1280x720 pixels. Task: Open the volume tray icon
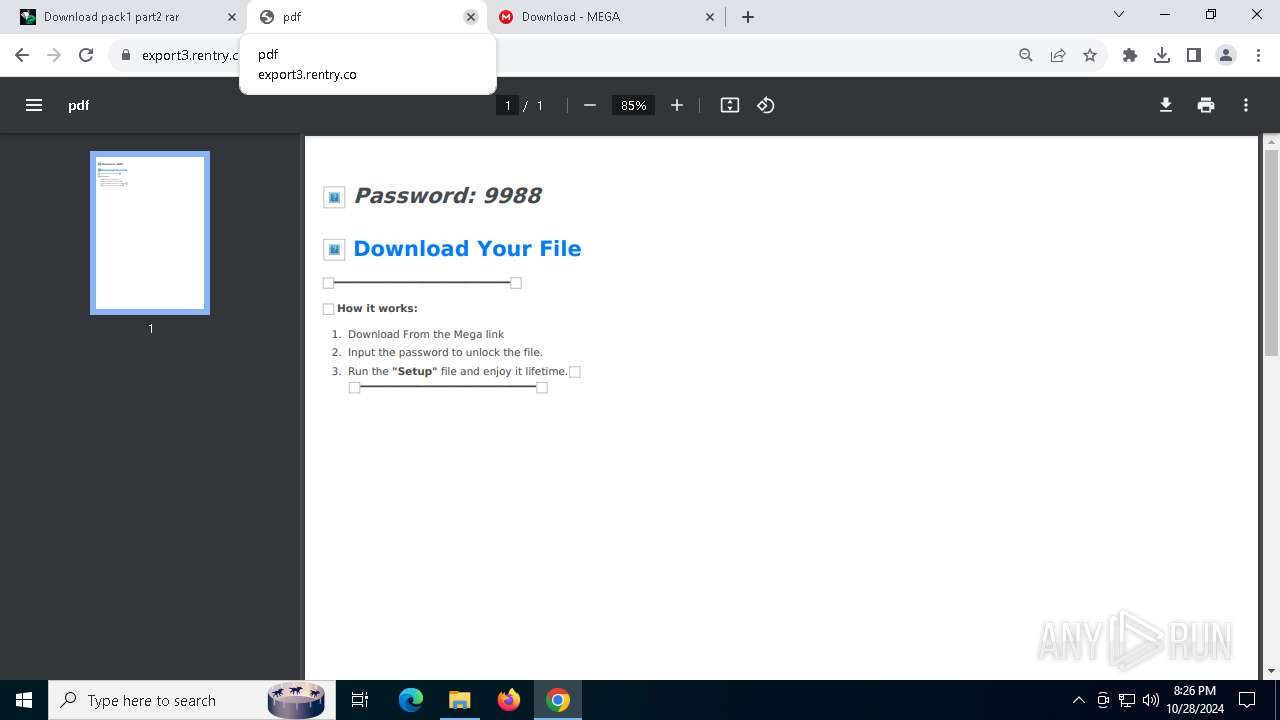[1150, 700]
